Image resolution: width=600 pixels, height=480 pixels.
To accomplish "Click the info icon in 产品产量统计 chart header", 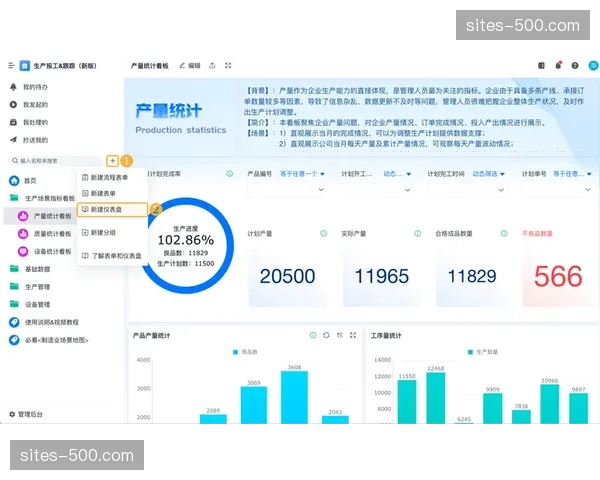I will click(x=313, y=335).
